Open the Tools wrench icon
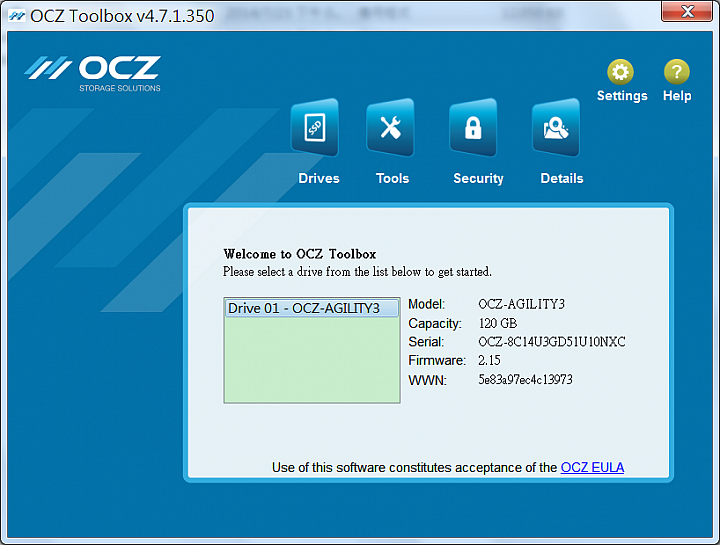Viewport: 720px width, 545px height. click(x=390, y=128)
